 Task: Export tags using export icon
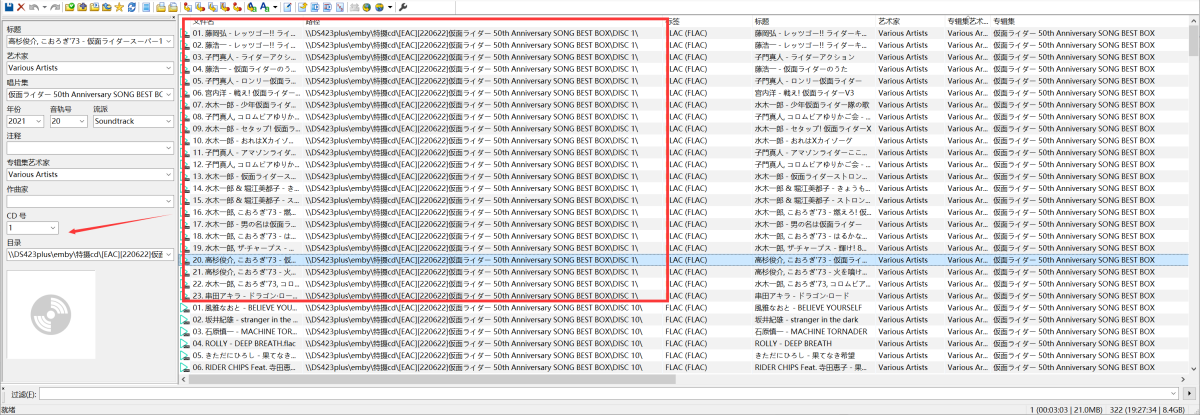click(x=302, y=7)
